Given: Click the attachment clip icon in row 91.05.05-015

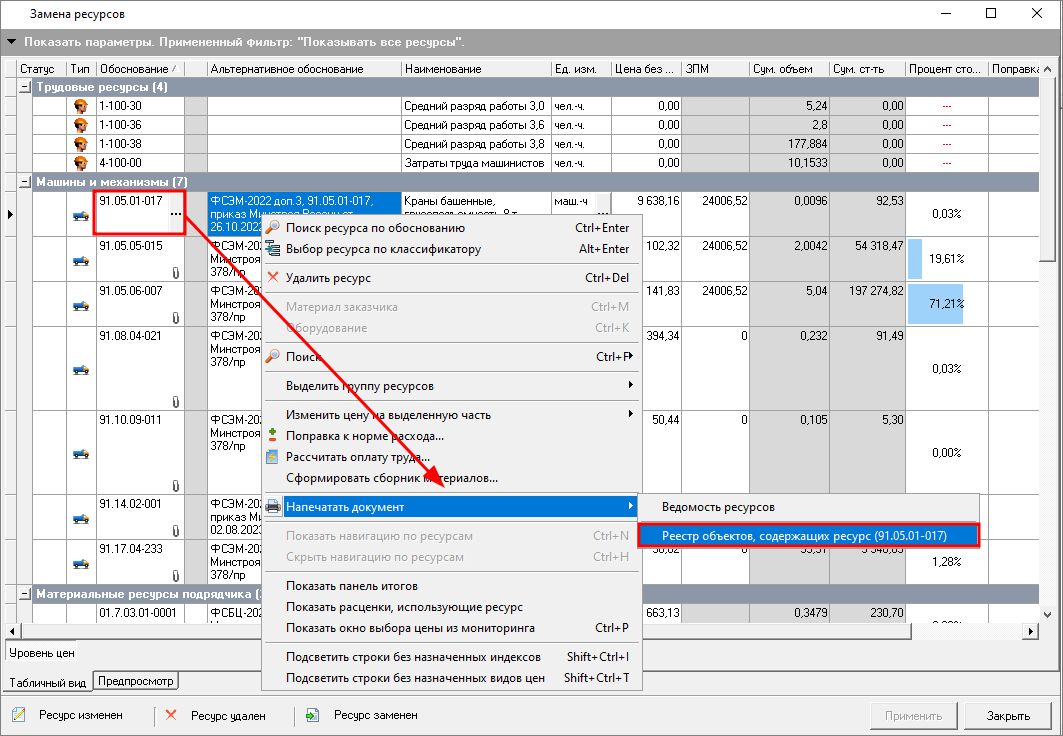Looking at the screenshot, I should pyautogui.click(x=176, y=272).
